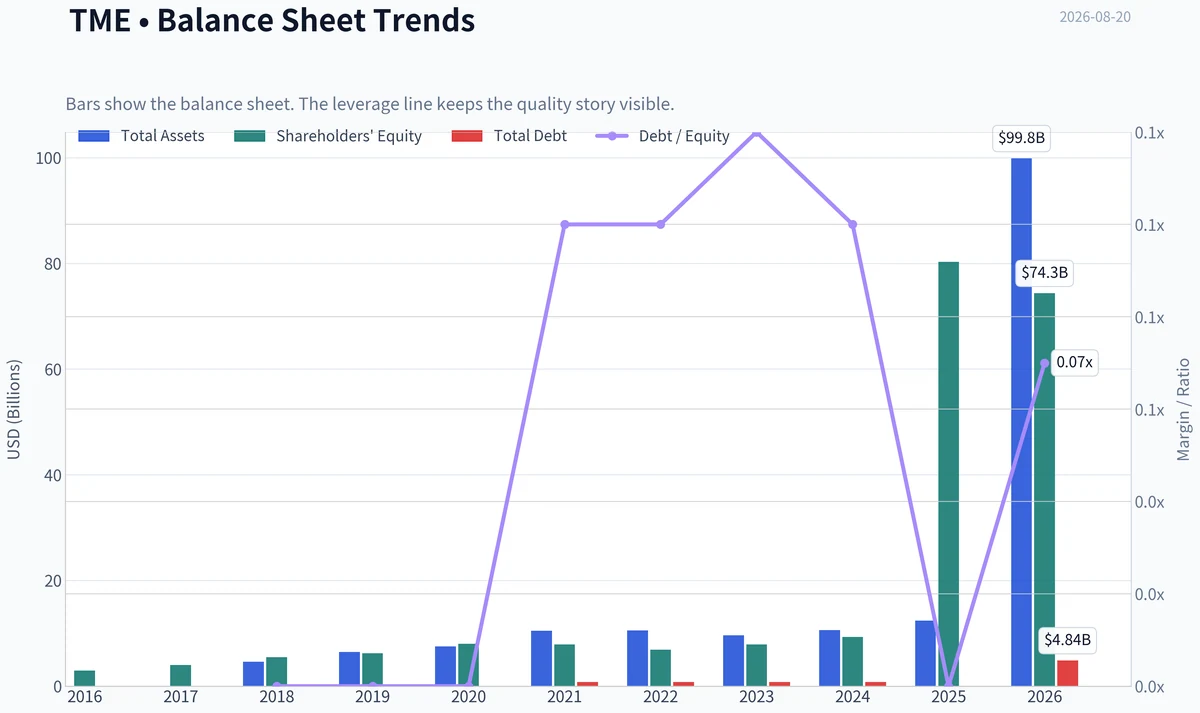The width and height of the screenshot is (1200, 713).
Task: Click the 2026 Total Assets blue bar
Action: coord(1021,422)
